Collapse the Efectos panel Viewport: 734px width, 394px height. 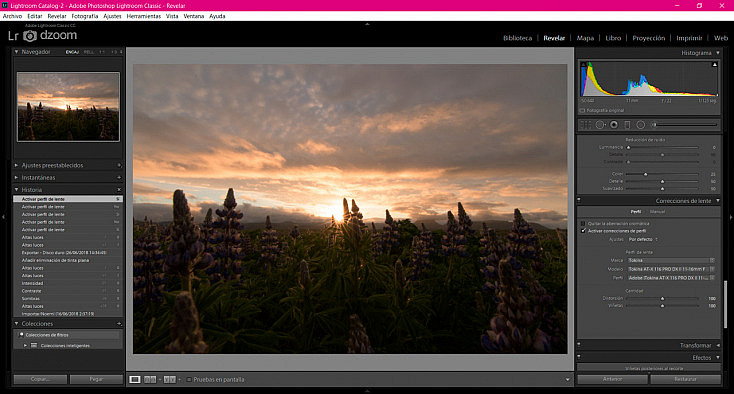pyautogui.click(x=718, y=358)
